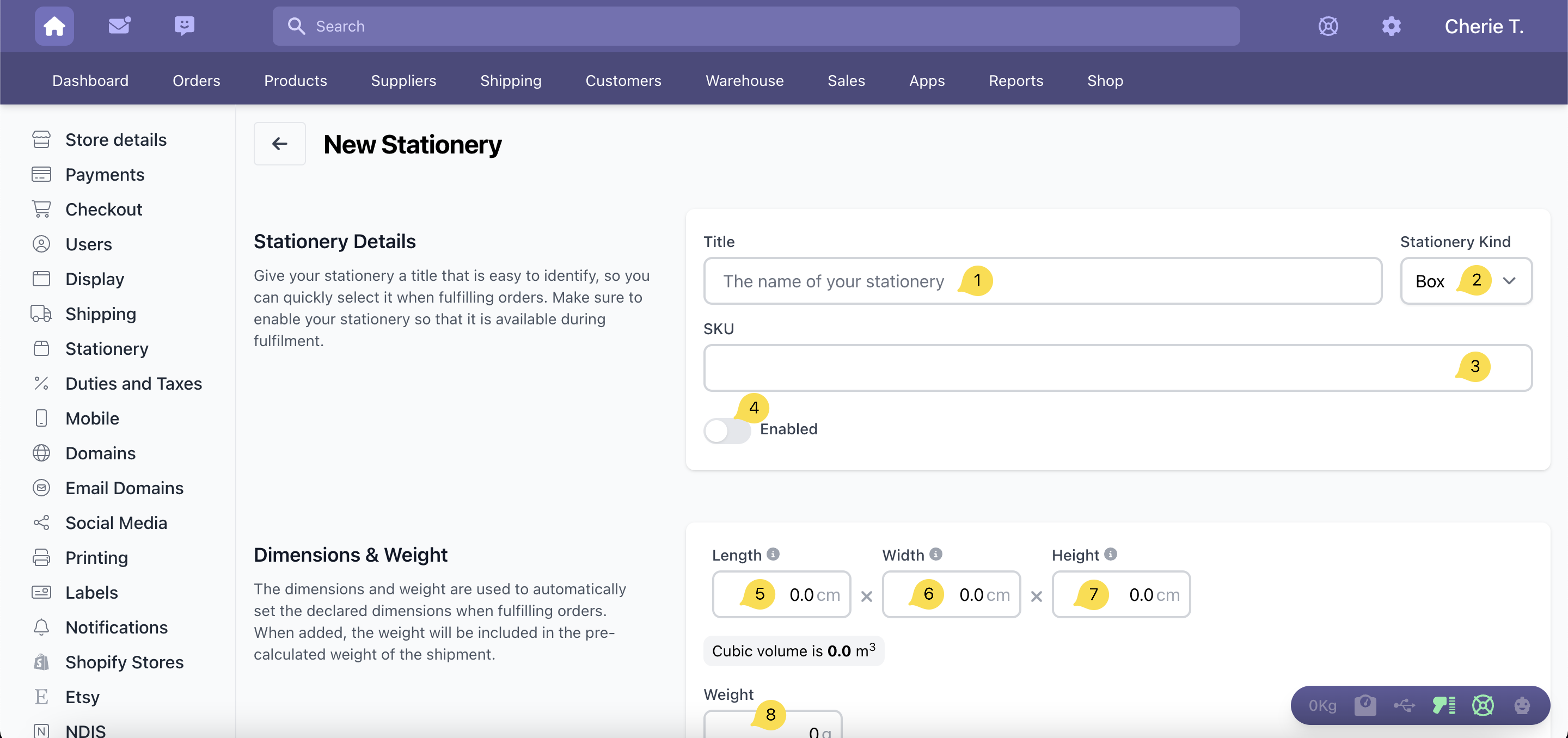Click the back arrow button
1568x738 pixels.
pyautogui.click(x=279, y=144)
